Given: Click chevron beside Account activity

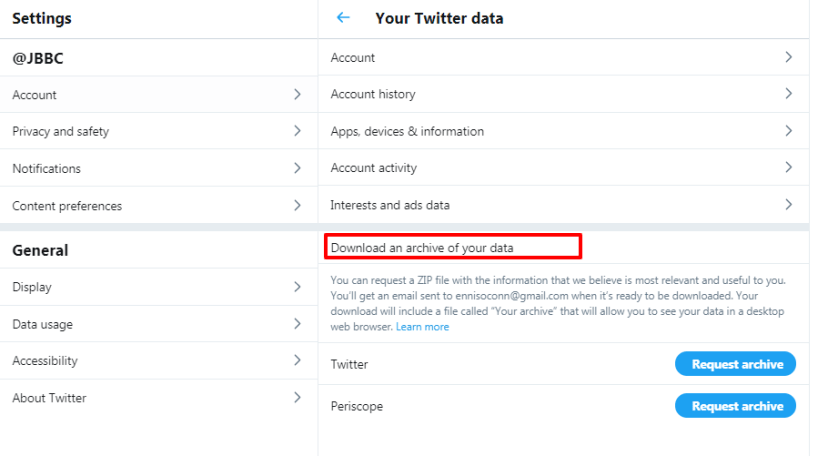Looking at the screenshot, I should pos(789,168).
